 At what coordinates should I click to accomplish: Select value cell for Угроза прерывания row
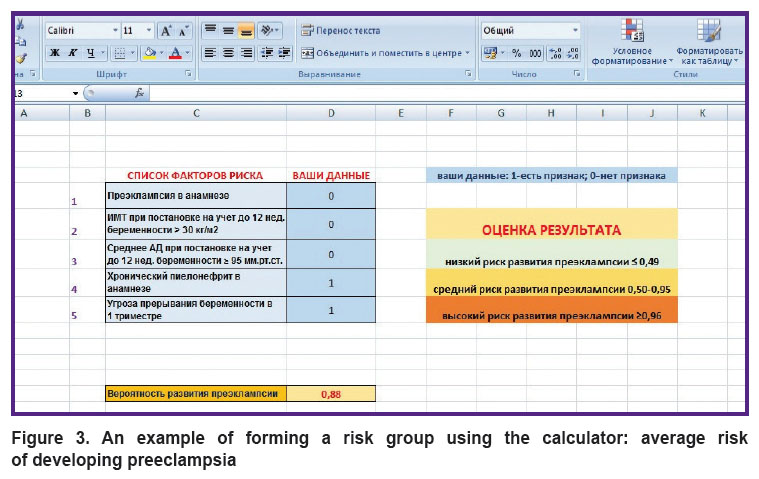(x=331, y=310)
